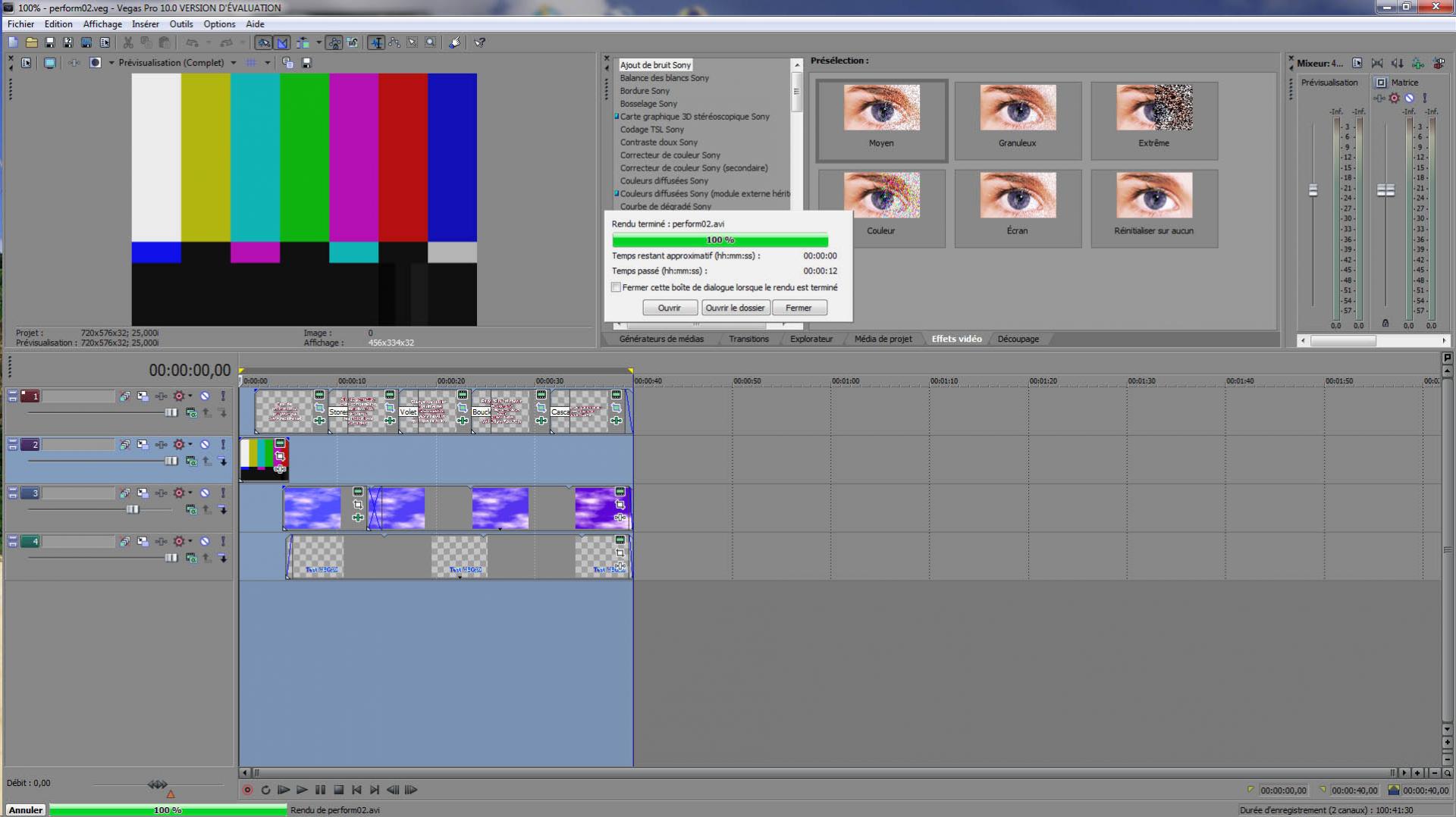The width and height of the screenshot is (1456, 817).
Task: Expand the overlays grid dropdown in preview
Action: (x=267, y=63)
